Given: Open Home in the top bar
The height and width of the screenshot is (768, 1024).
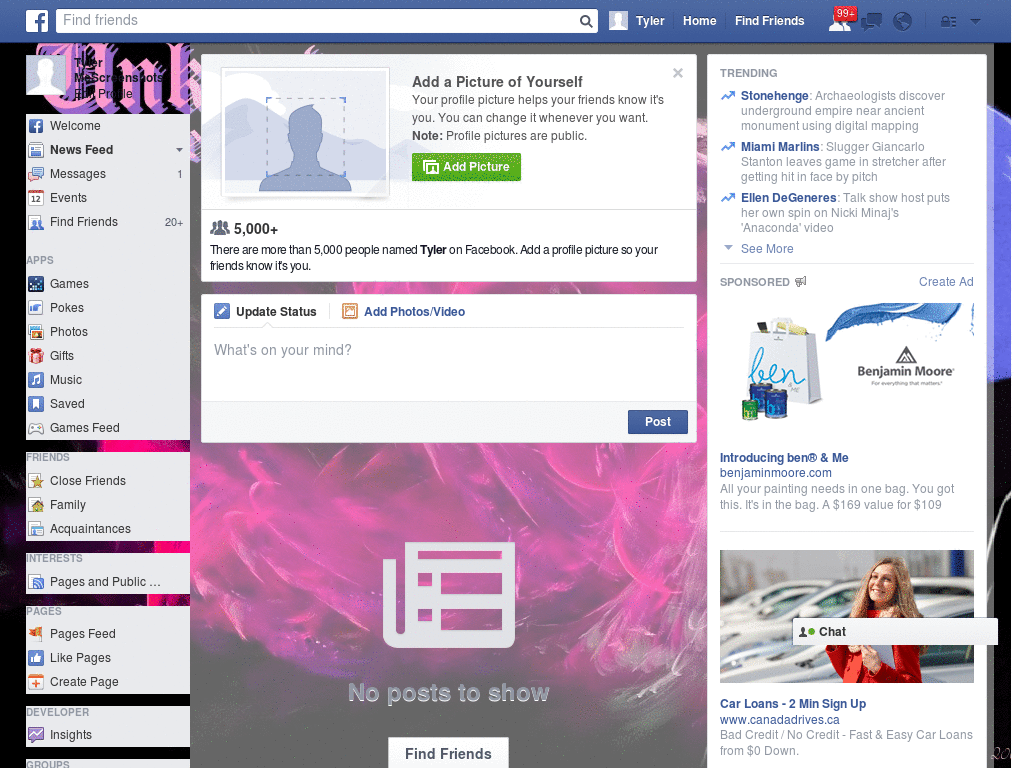Looking at the screenshot, I should (x=699, y=21).
